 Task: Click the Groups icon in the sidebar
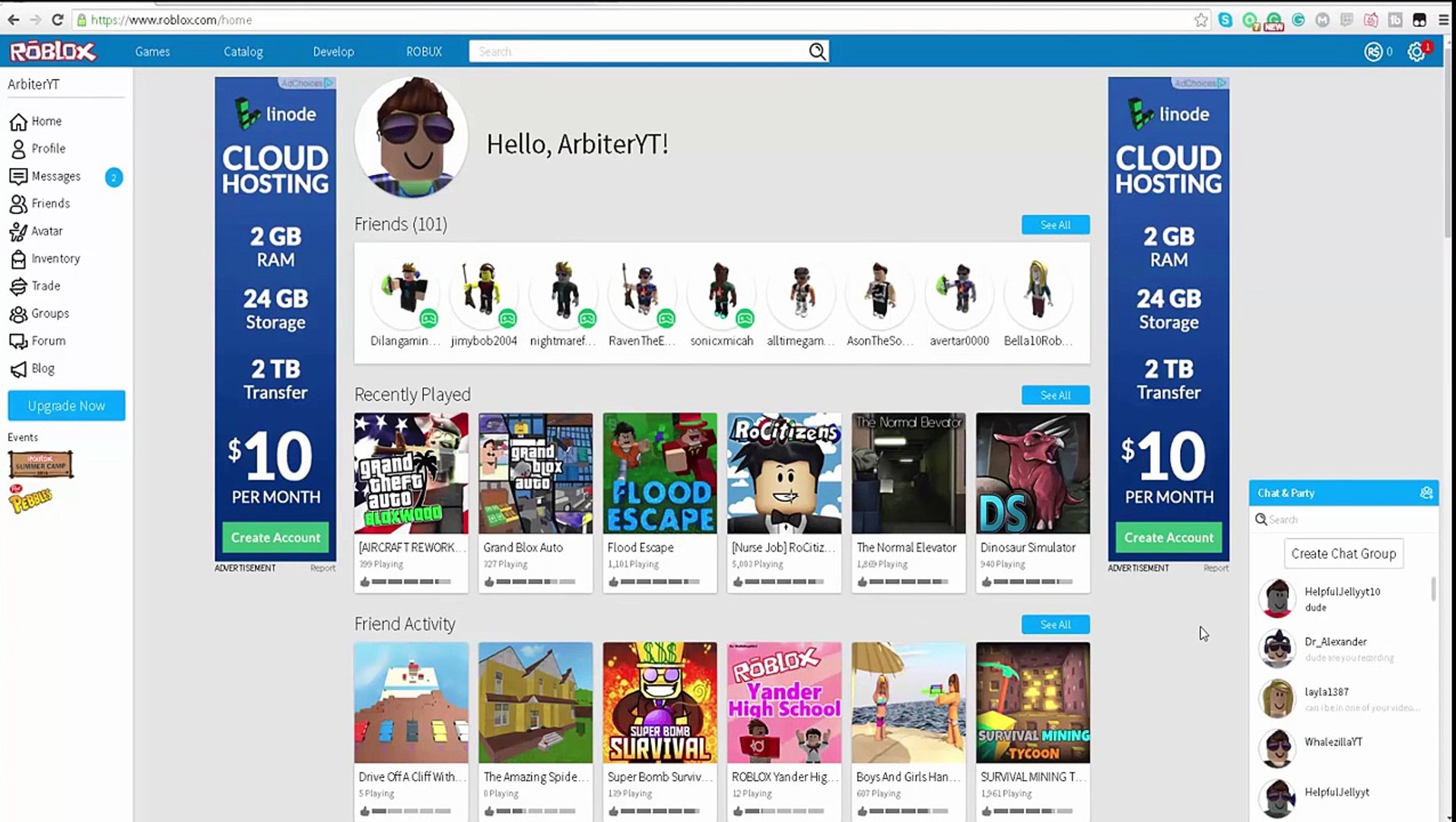(x=18, y=314)
